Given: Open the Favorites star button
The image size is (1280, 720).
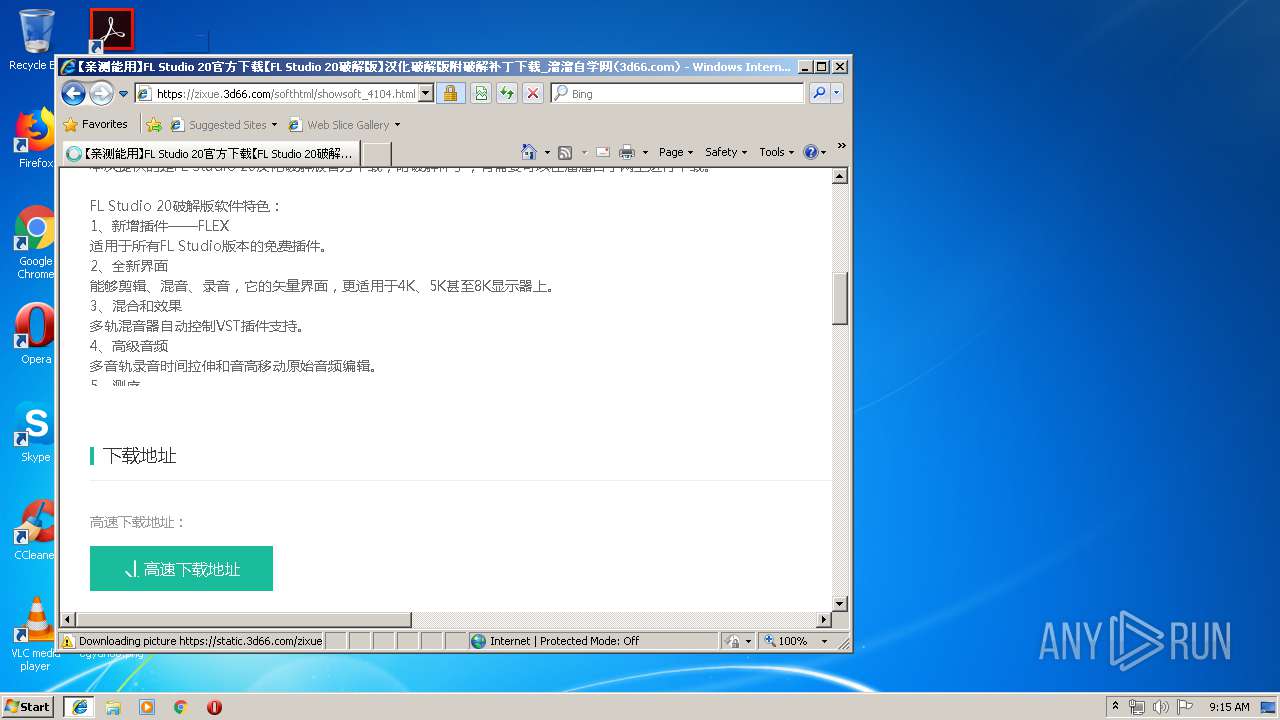Looking at the screenshot, I should [x=95, y=125].
